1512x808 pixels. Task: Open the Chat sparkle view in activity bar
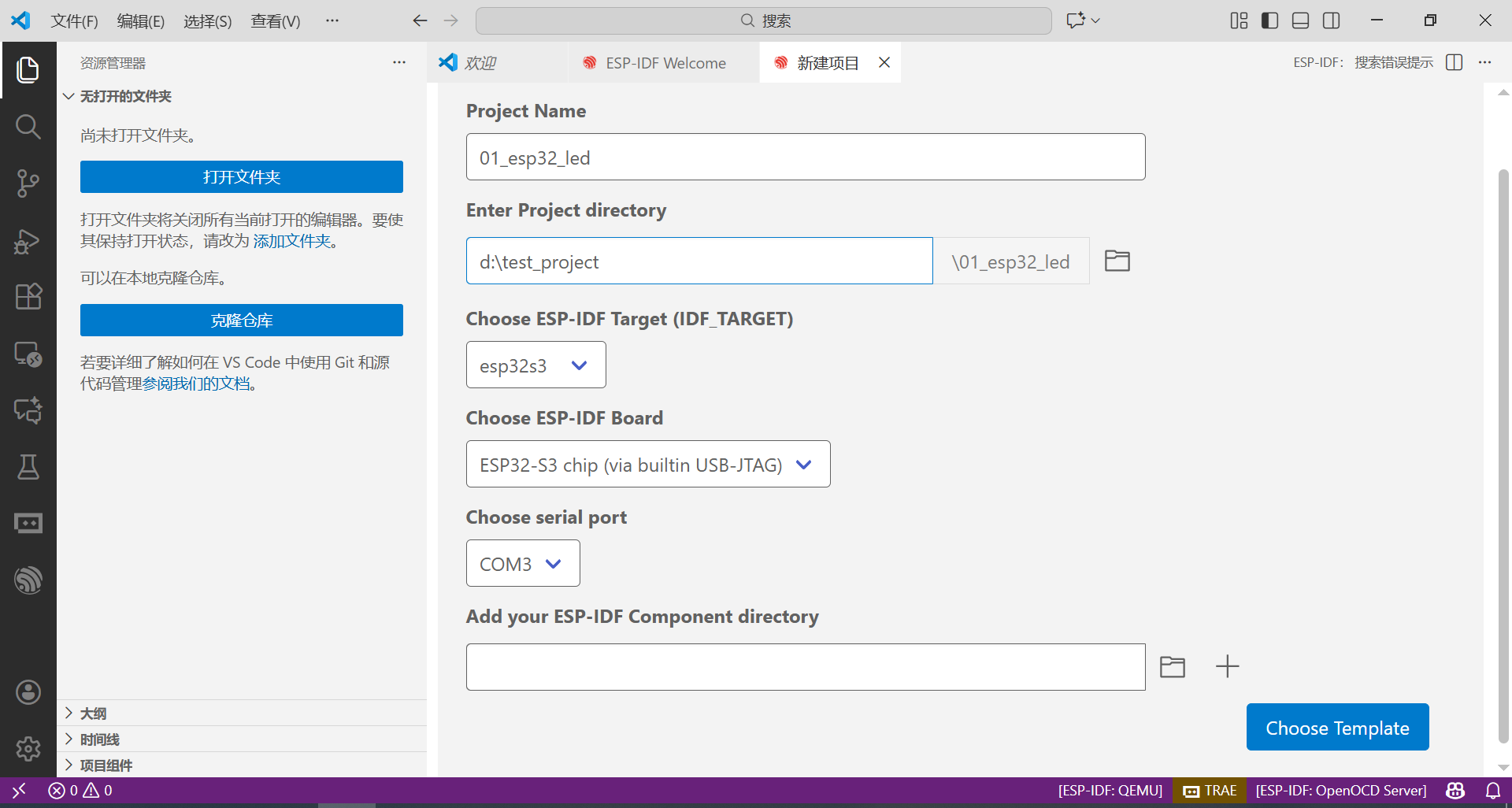[x=28, y=410]
